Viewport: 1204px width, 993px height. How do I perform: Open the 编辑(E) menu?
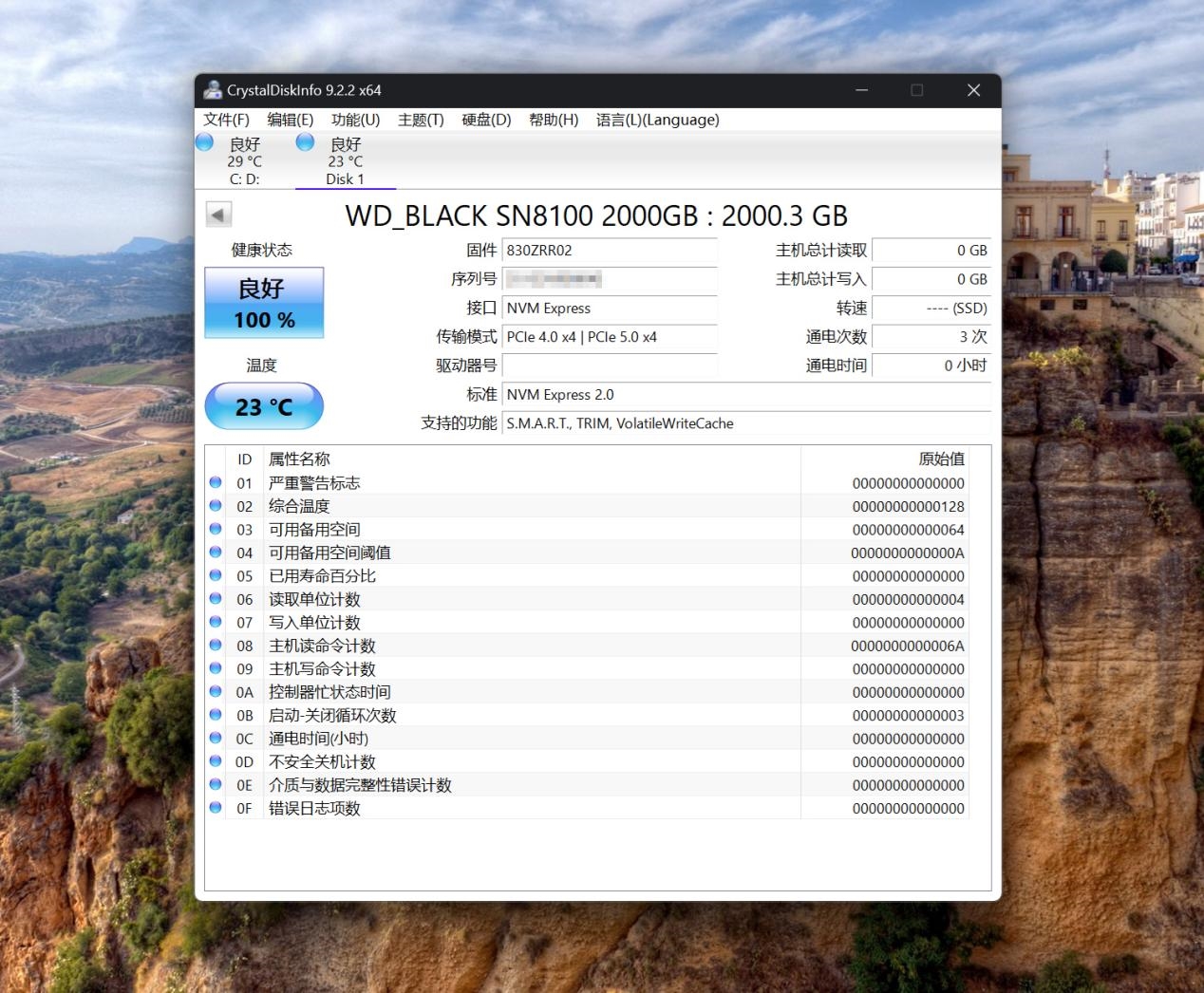pos(290,120)
